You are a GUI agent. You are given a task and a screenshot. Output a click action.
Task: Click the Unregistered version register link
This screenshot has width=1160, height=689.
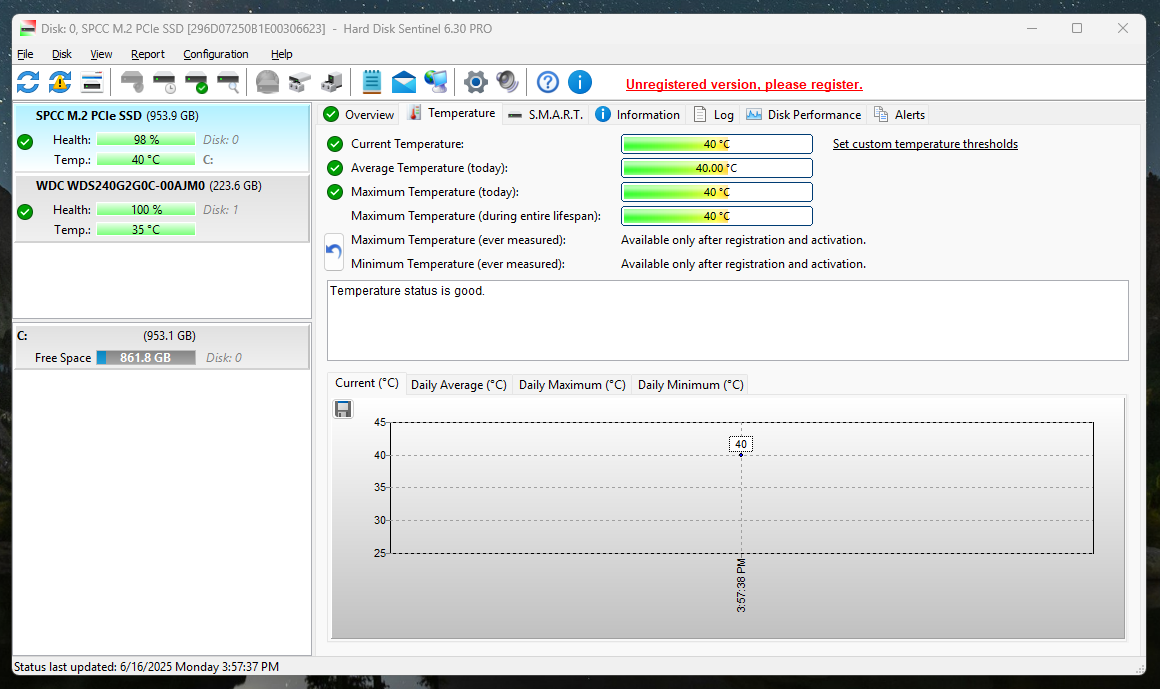(744, 85)
